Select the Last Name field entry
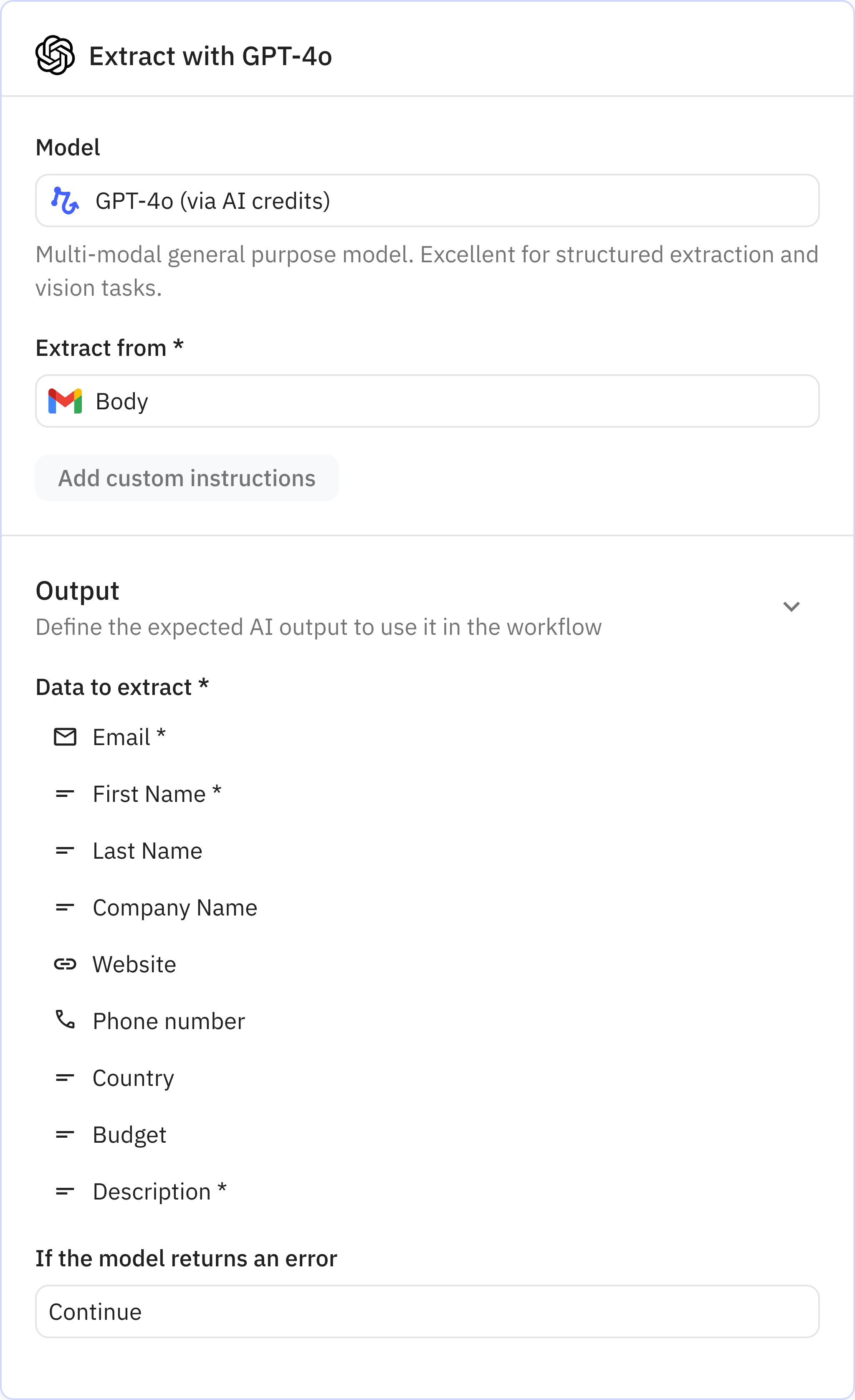The height and width of the screenshot is (1400, 855). 147,851
